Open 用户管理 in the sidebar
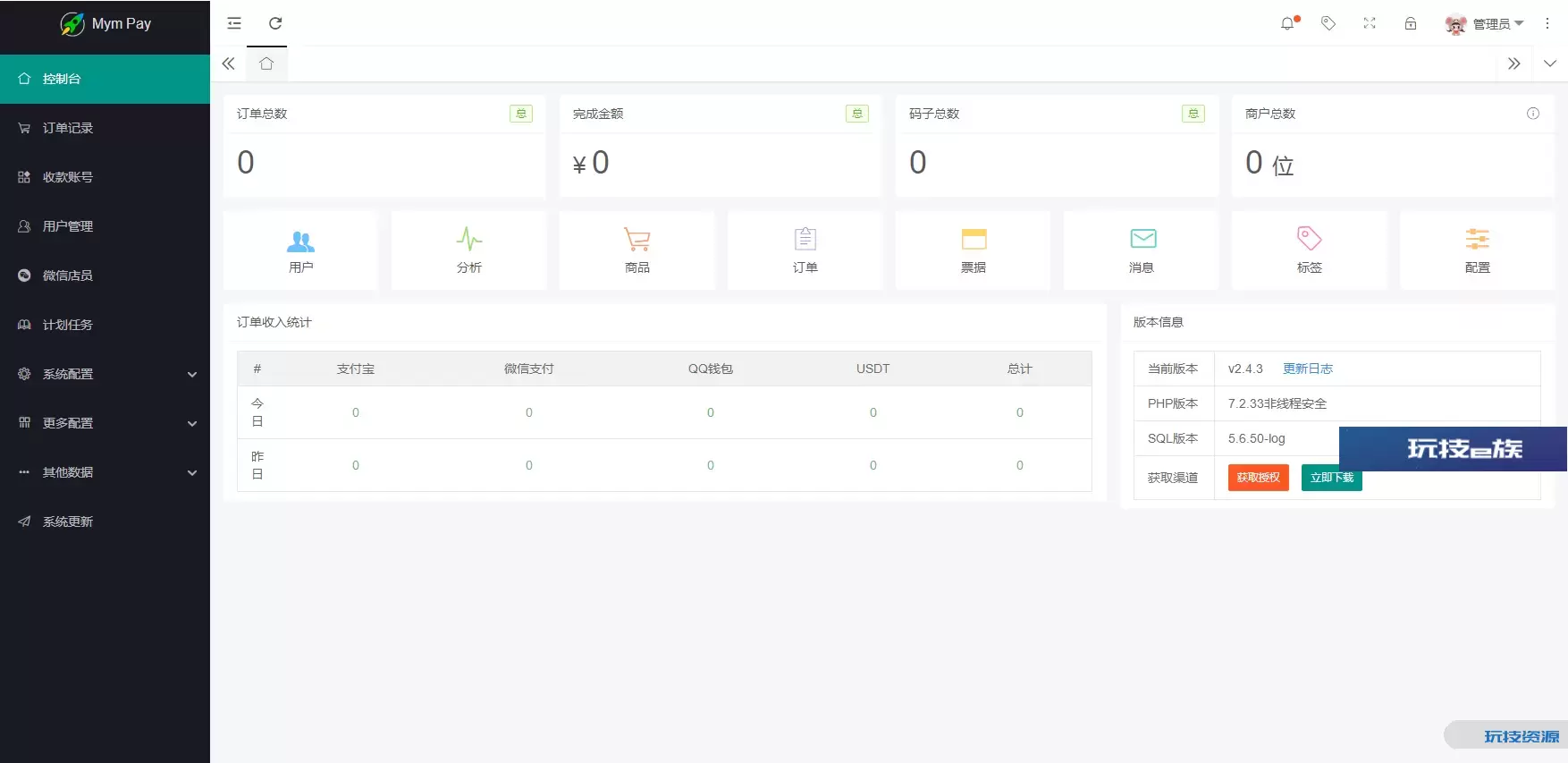 (105, 226)
